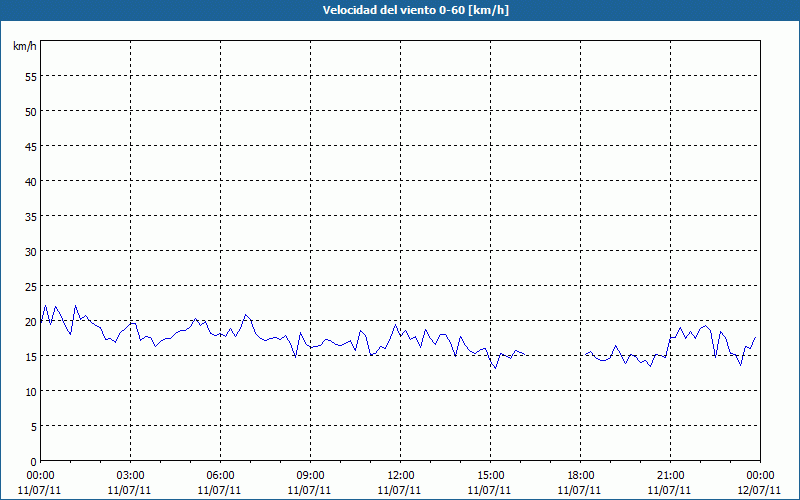Click the y-axis label '5'
800x500 pixels.
(x=34, y=427)
